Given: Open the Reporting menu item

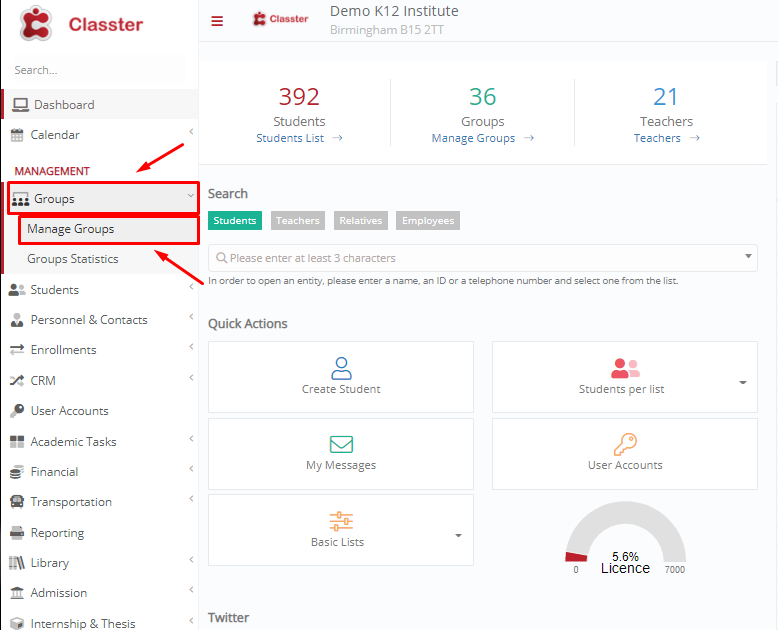Looking at the screenshot, I should (100, 533).
